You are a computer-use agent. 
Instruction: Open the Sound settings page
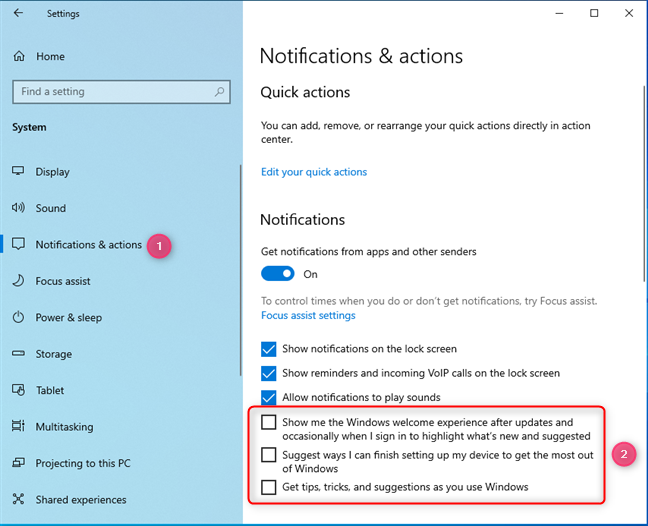50,208
